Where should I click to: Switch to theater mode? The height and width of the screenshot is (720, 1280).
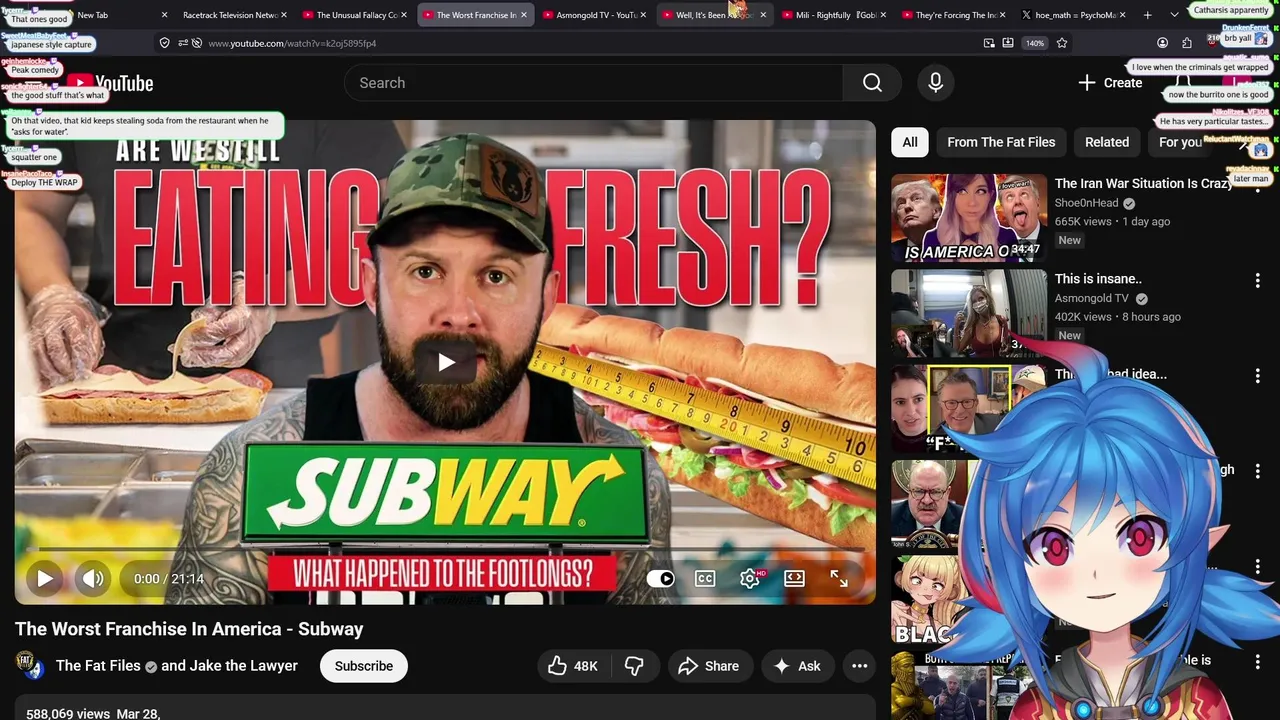pyautogui.click(x=794, y=578)
